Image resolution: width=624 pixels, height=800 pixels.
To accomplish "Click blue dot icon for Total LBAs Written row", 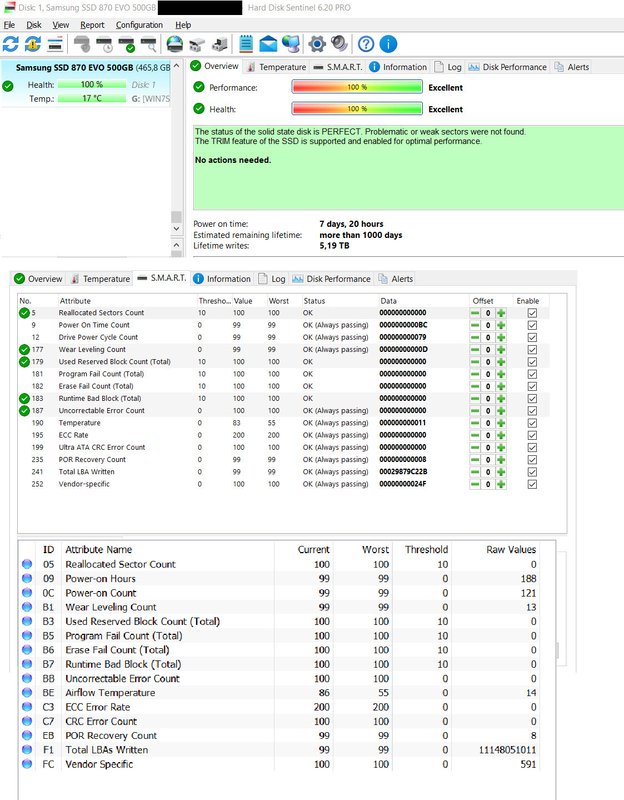I will pos(27,749).
